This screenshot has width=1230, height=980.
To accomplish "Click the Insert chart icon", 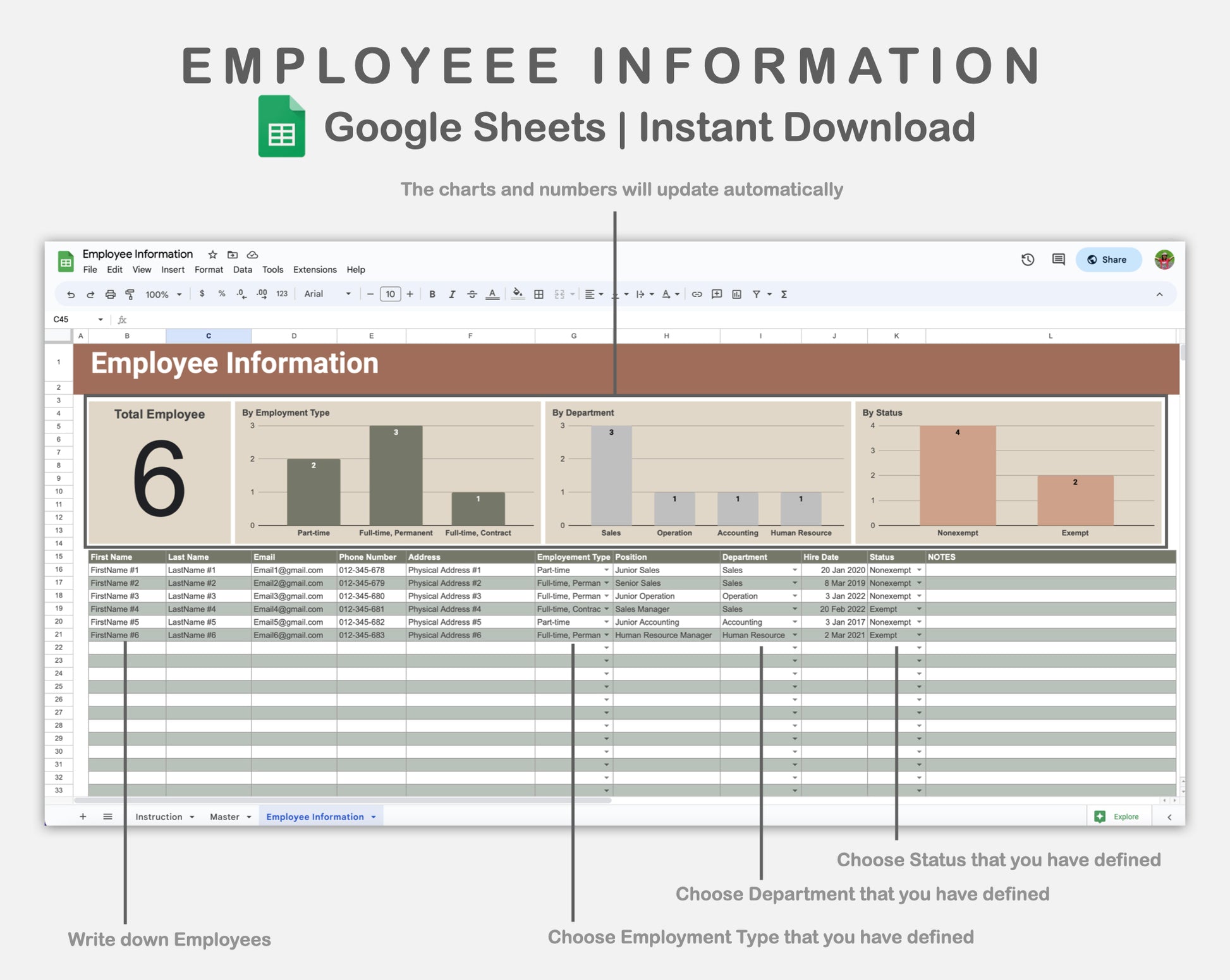I will click(736, 294).
